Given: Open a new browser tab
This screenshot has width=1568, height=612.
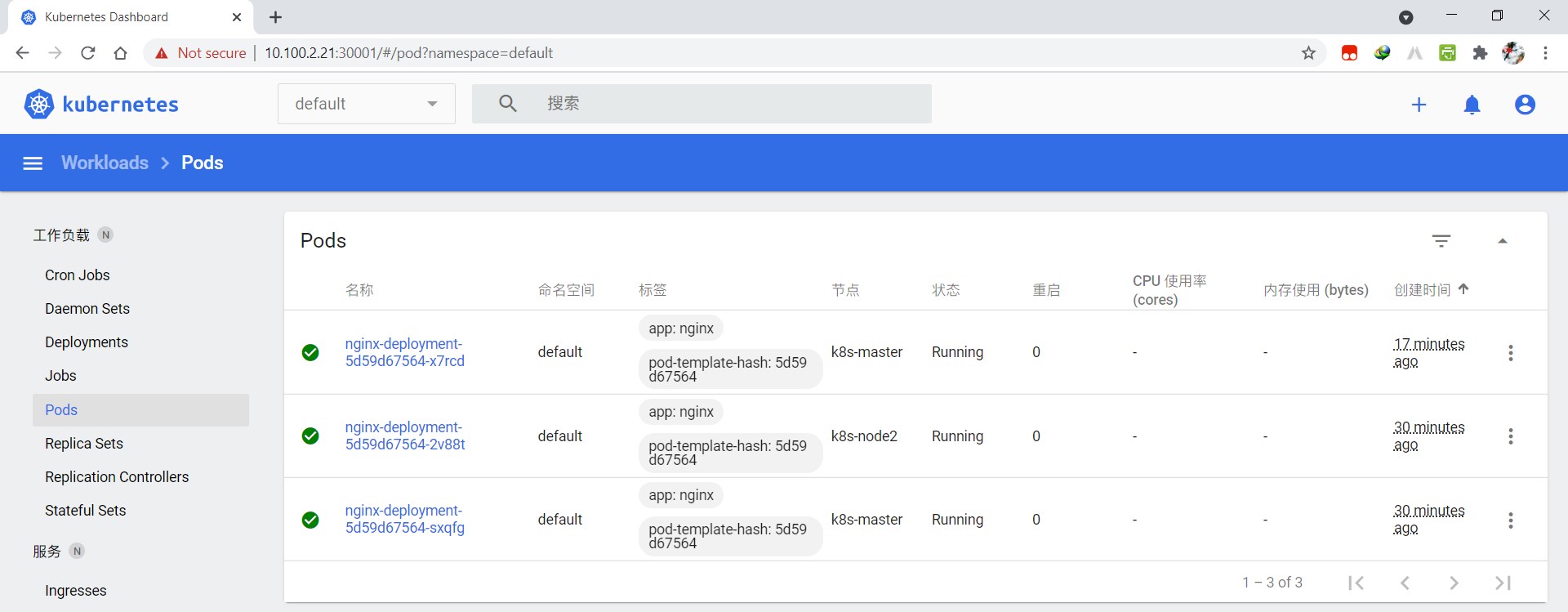Looking at the screenshot, I should [x=275, y=17].
